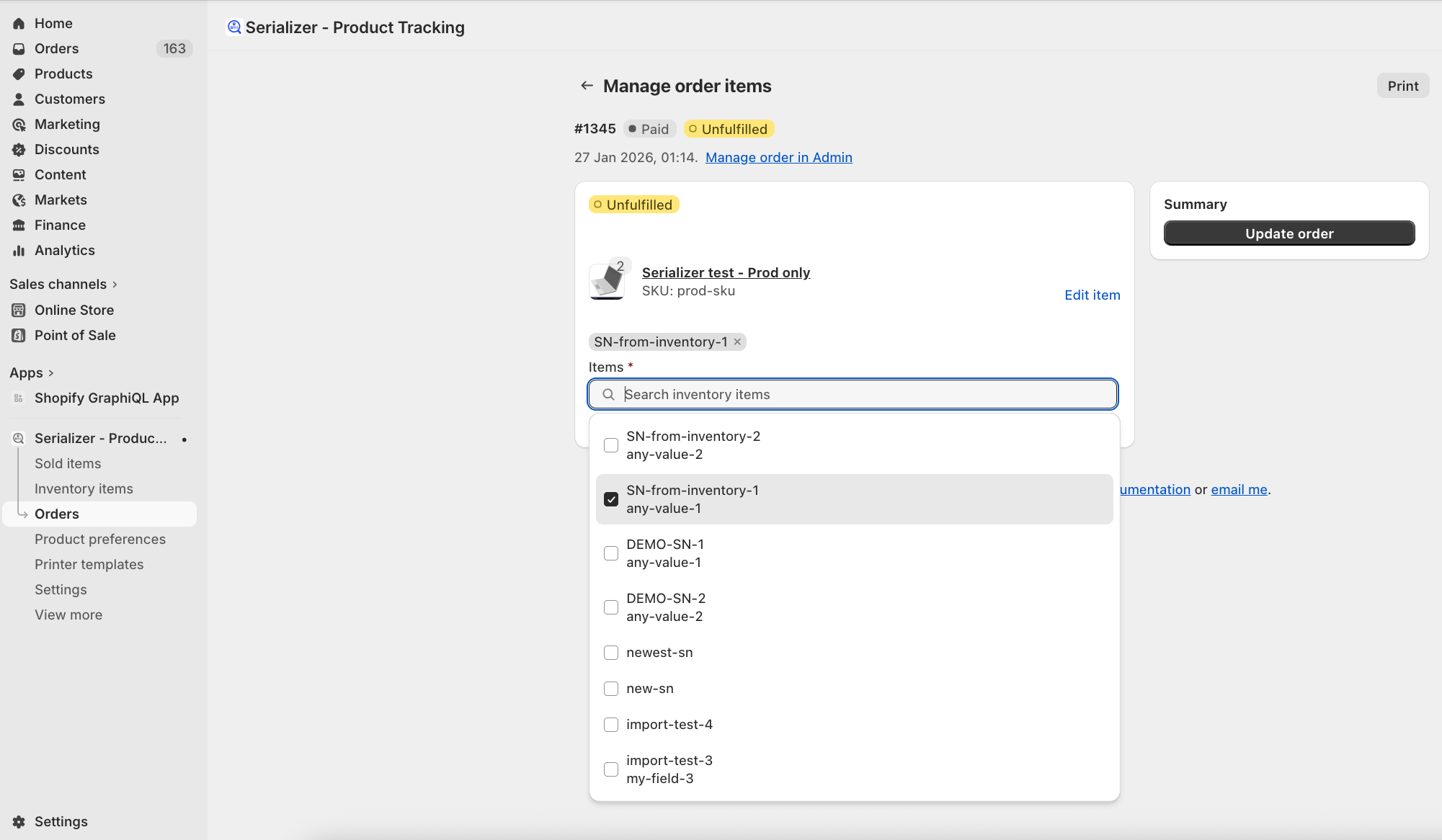The image size is (1442, 840).
Task: Click the Marketing target icon
Action: pos(19,124)
